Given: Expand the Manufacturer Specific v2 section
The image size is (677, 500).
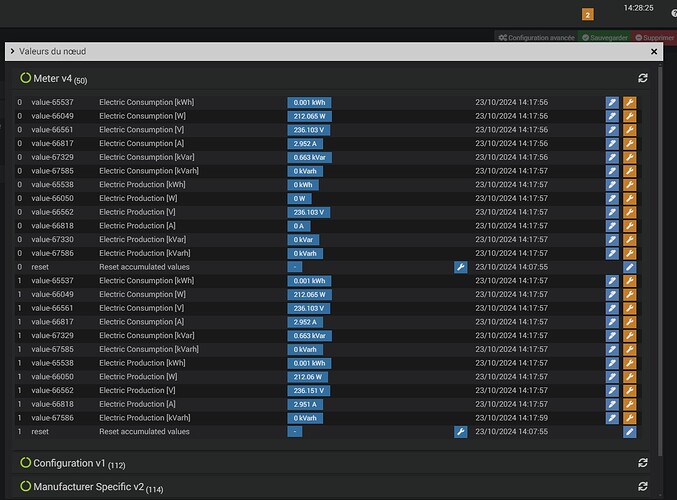Looking at the screenshot, I should tap(88, 487).
